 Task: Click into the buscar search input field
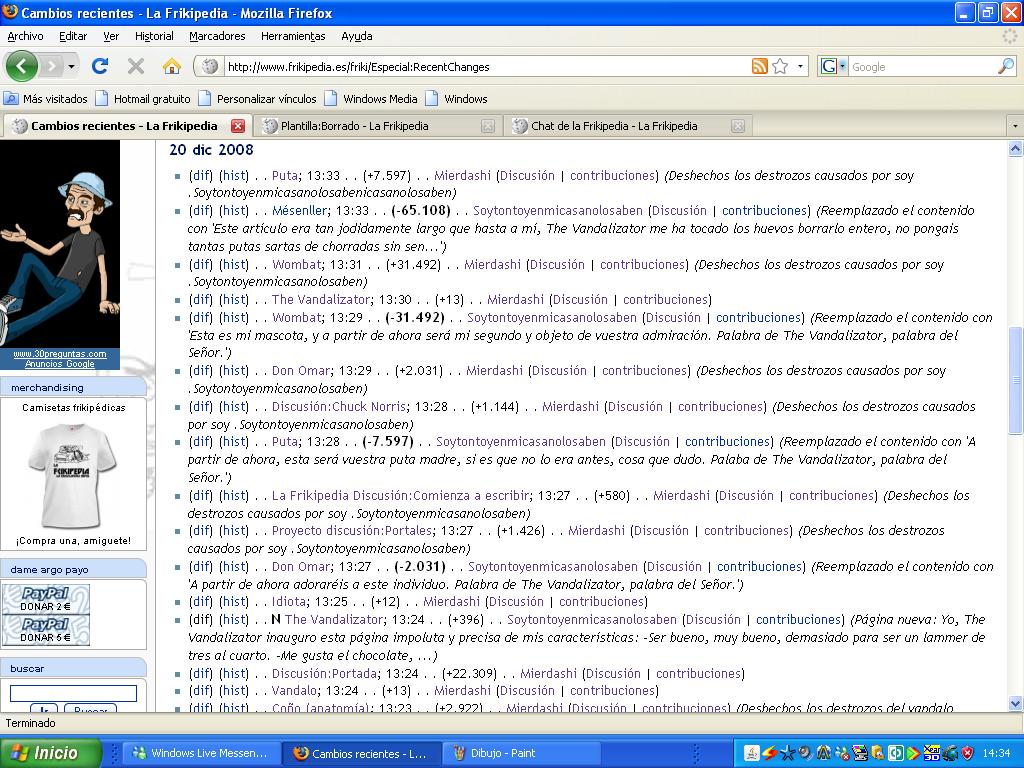[x=73, y=693]
